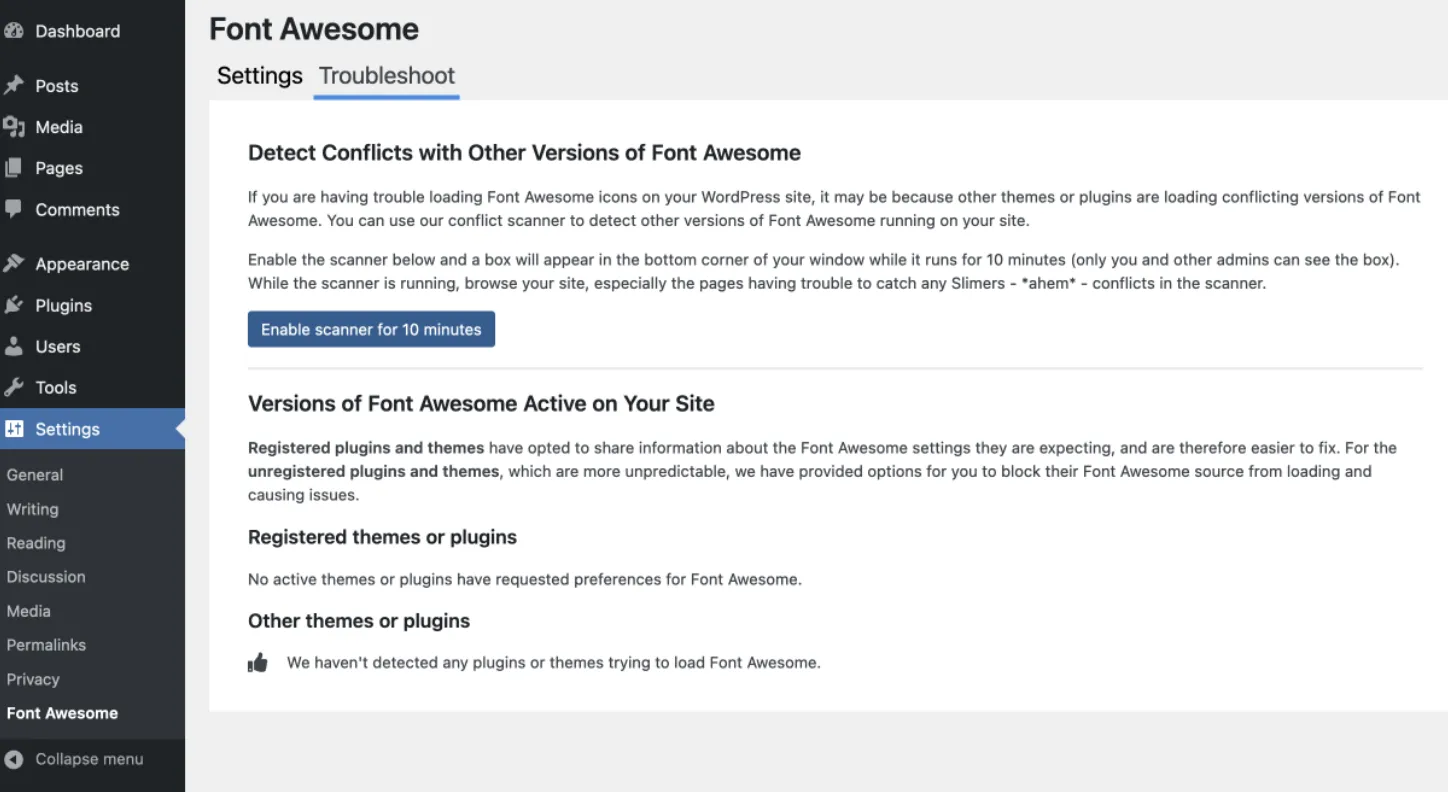Viewport: 1448px width, 792px height.
Task: Switch to the Settings tab
Action: tap(260, 76)
